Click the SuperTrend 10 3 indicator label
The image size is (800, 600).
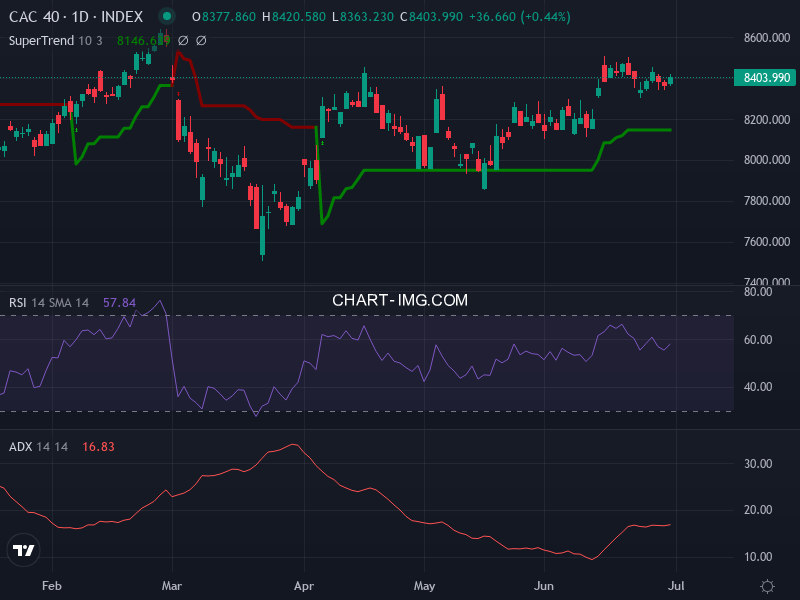click(56, 40)
